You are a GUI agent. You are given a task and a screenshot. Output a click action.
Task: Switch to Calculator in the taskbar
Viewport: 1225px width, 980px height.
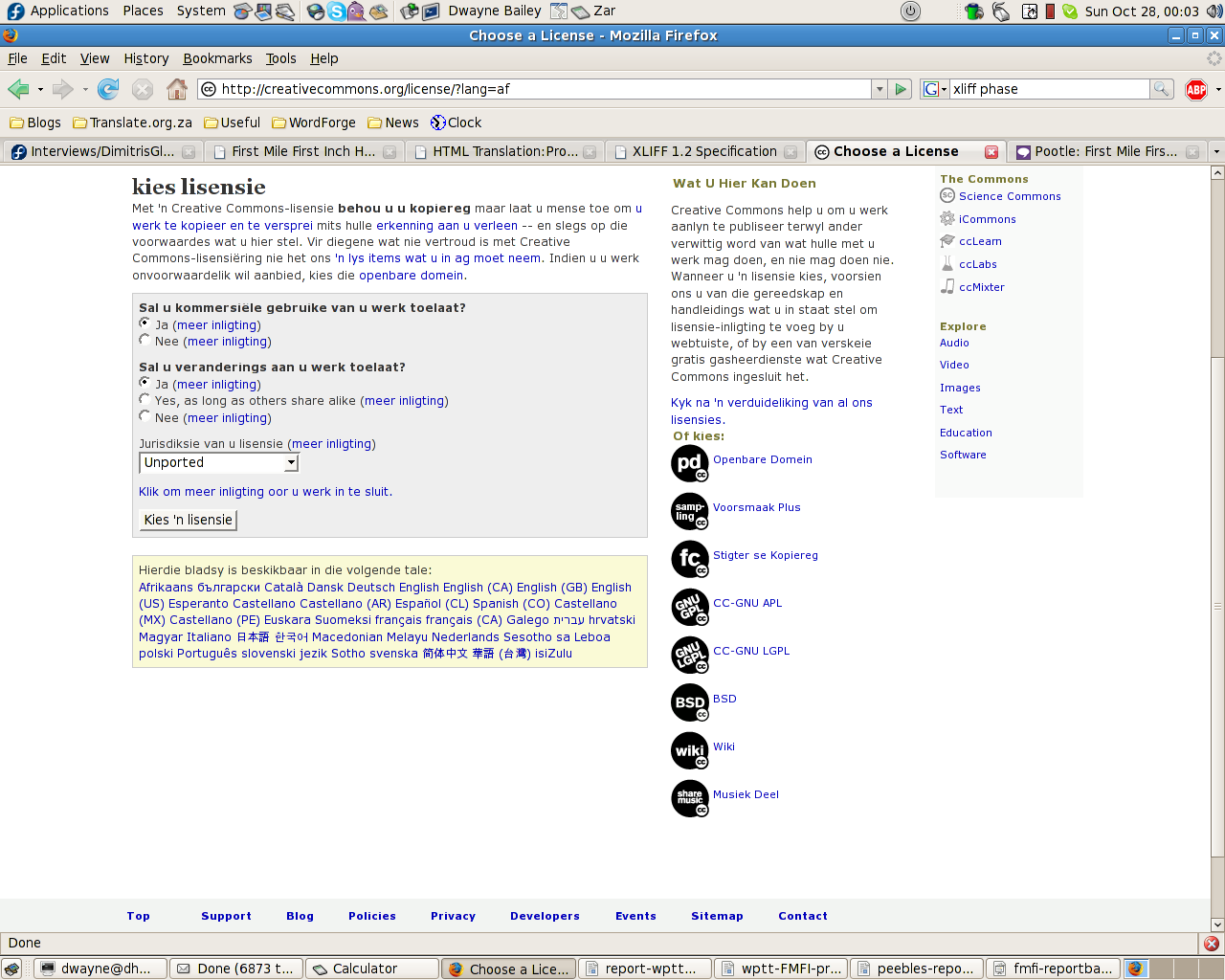pyautogui.click(x=372, y=969)
